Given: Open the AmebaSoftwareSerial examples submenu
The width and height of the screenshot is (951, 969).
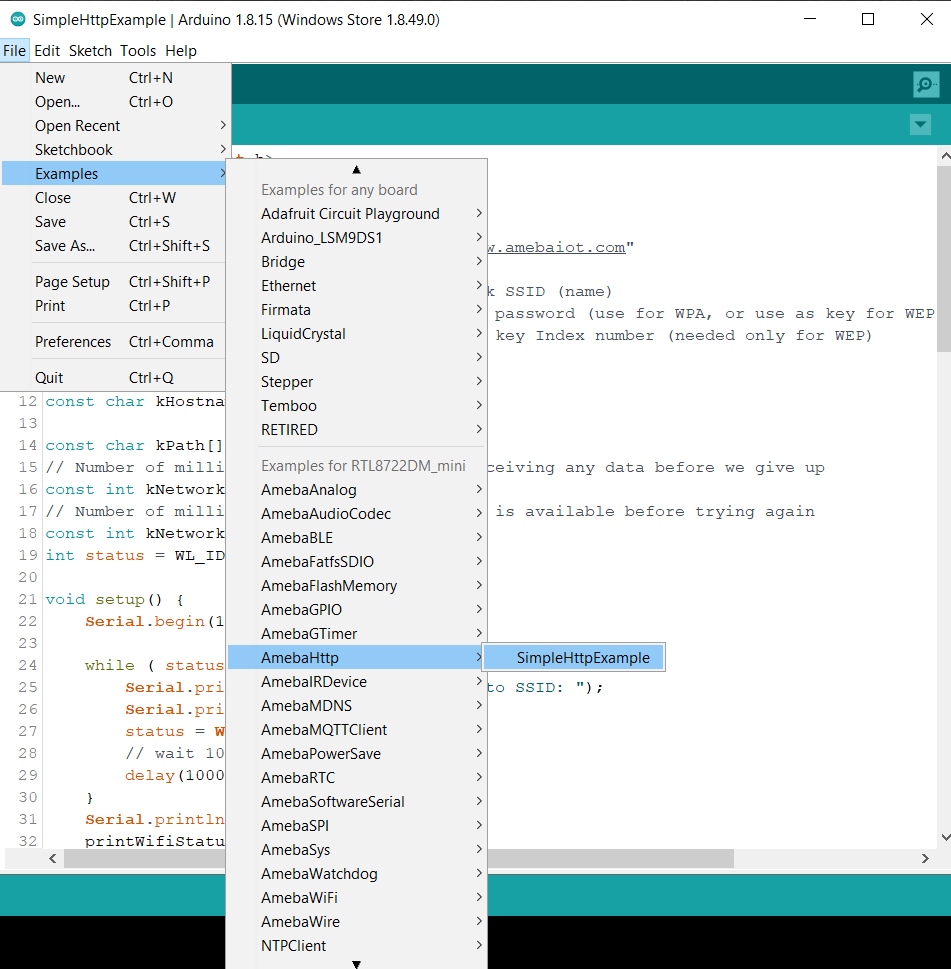Looking at the screenshot, I should coord(357,802).
